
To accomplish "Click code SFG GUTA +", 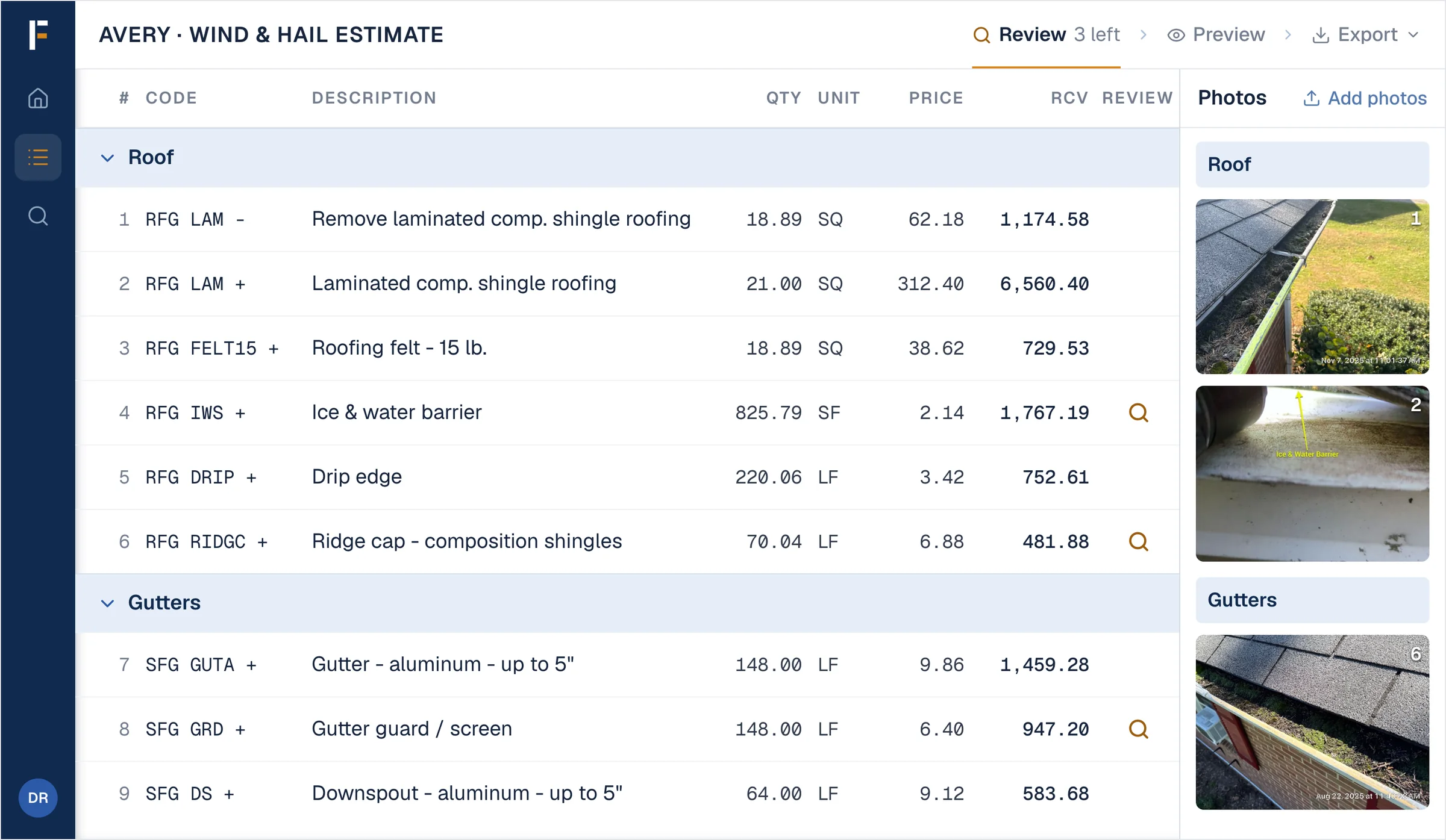I will tap(201, 665).
